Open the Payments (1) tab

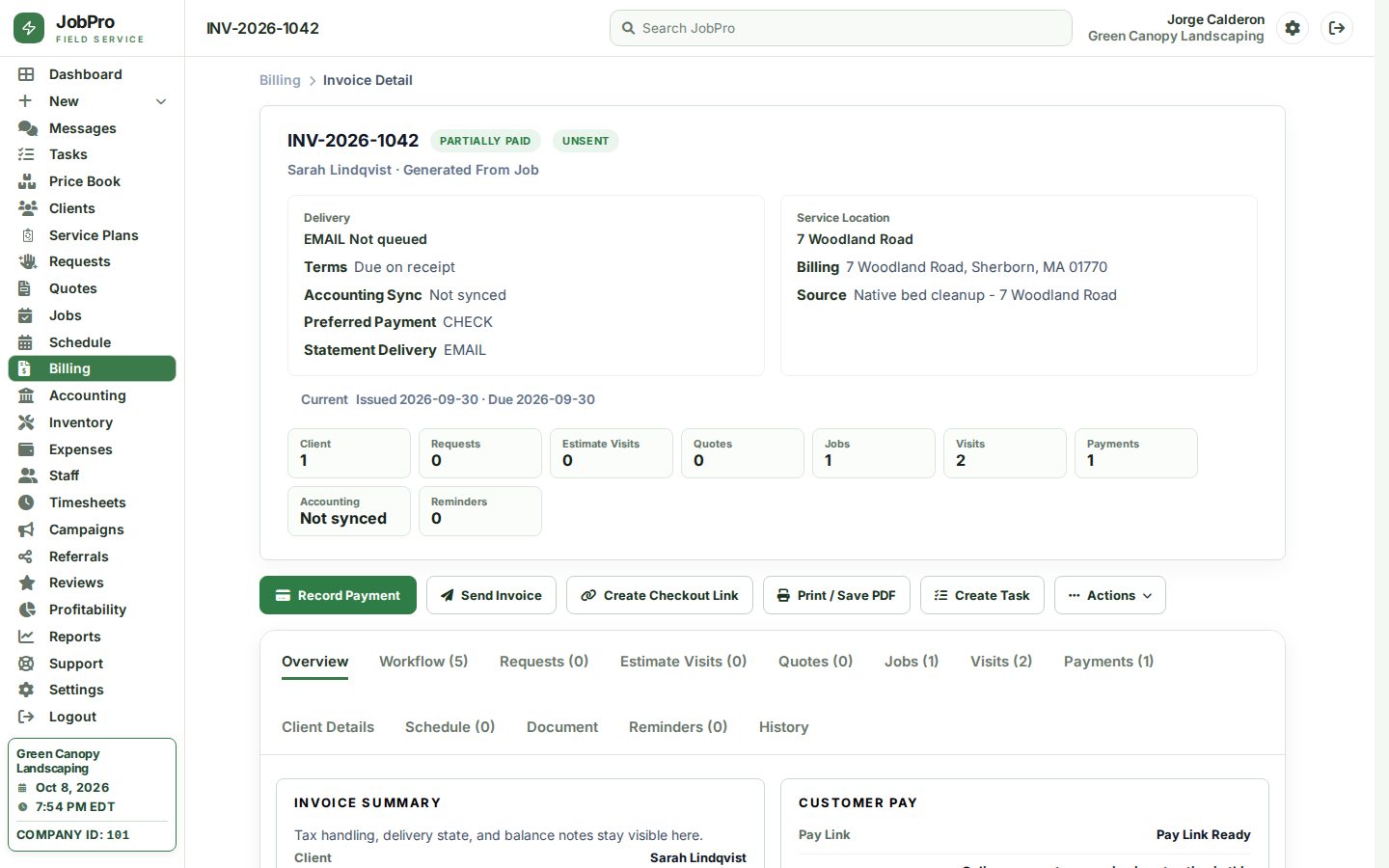pos(1108,662)
